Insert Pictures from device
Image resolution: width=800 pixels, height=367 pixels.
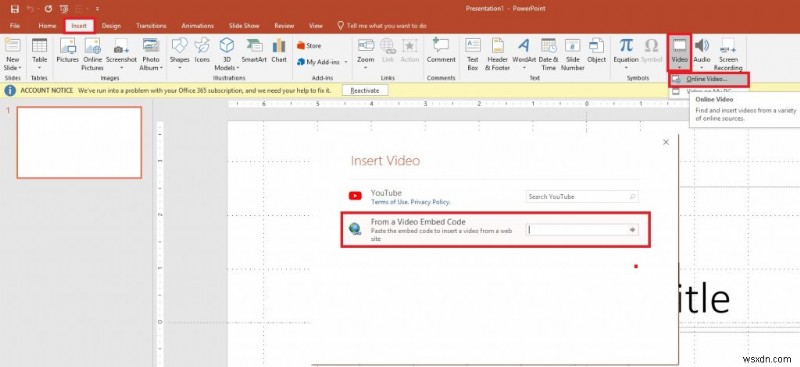67,51
